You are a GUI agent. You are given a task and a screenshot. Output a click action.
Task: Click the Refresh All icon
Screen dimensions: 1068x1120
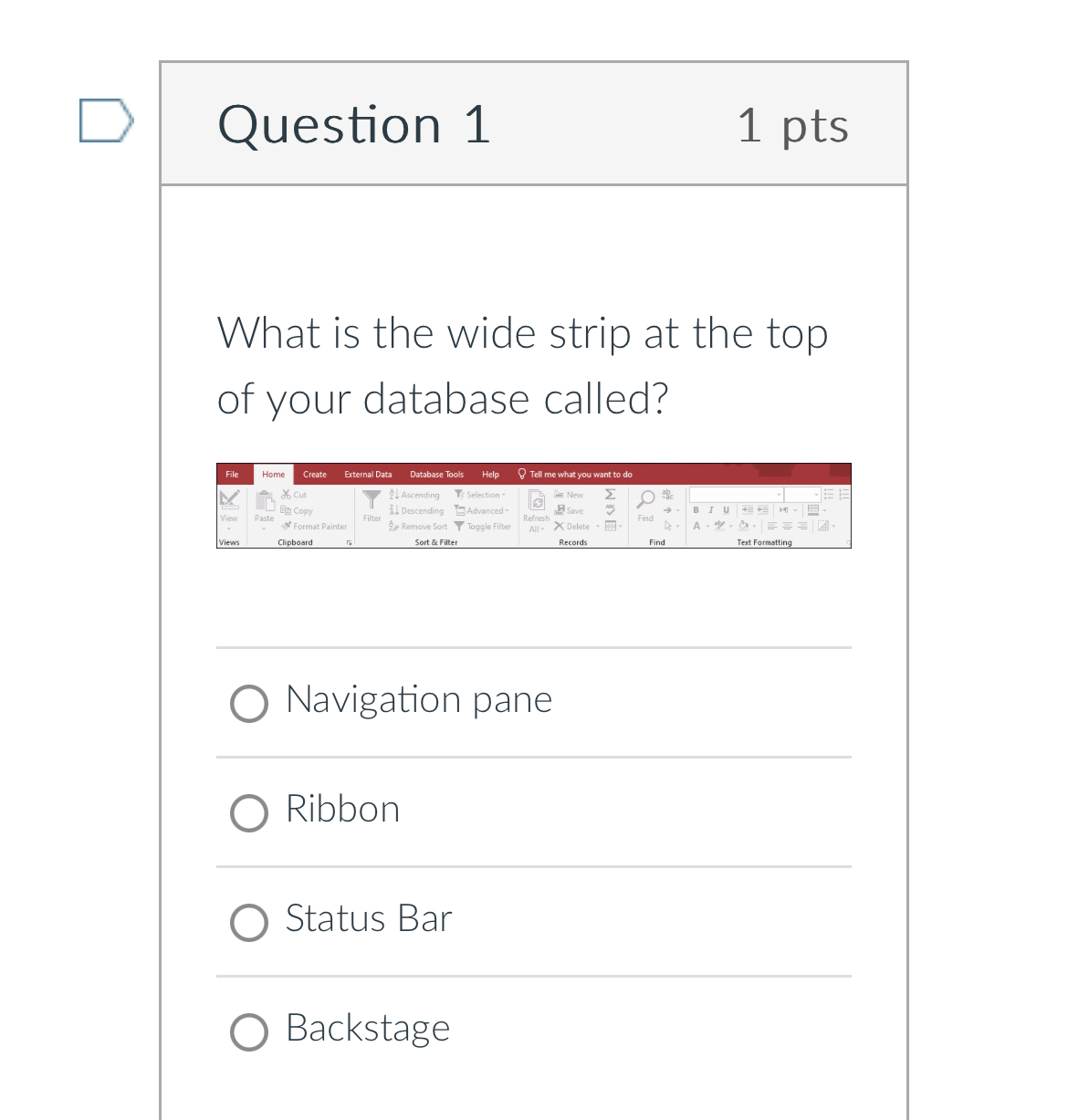537,501
